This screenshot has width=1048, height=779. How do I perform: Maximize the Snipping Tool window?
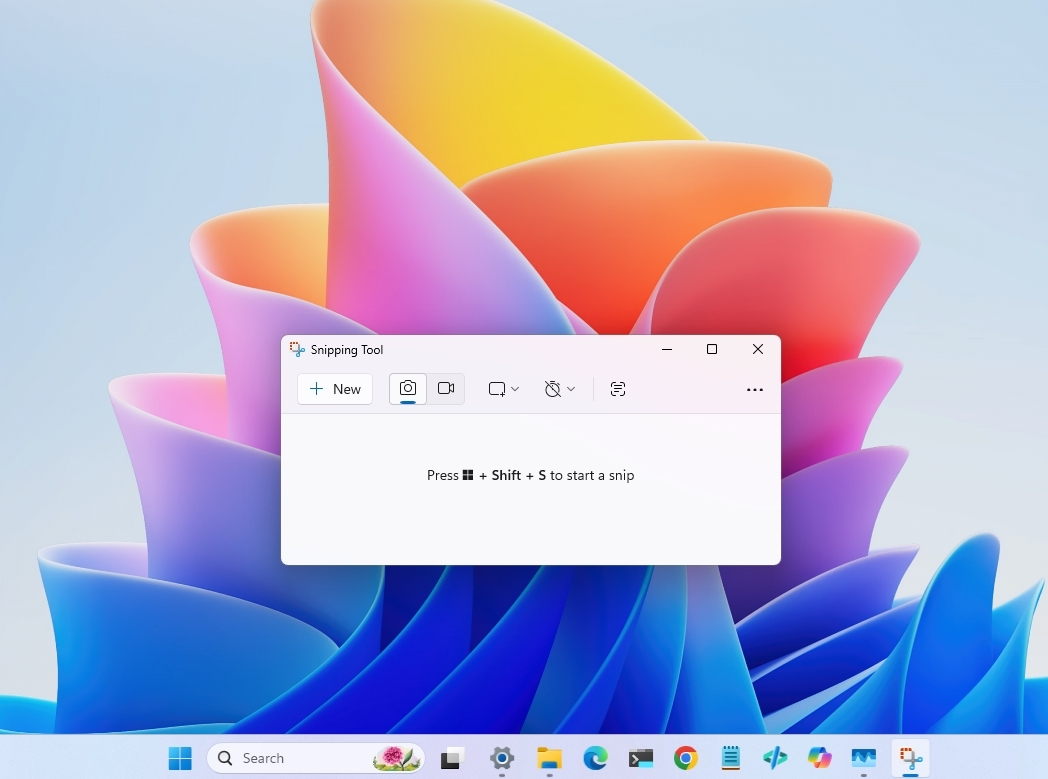(x=712, y=349)
